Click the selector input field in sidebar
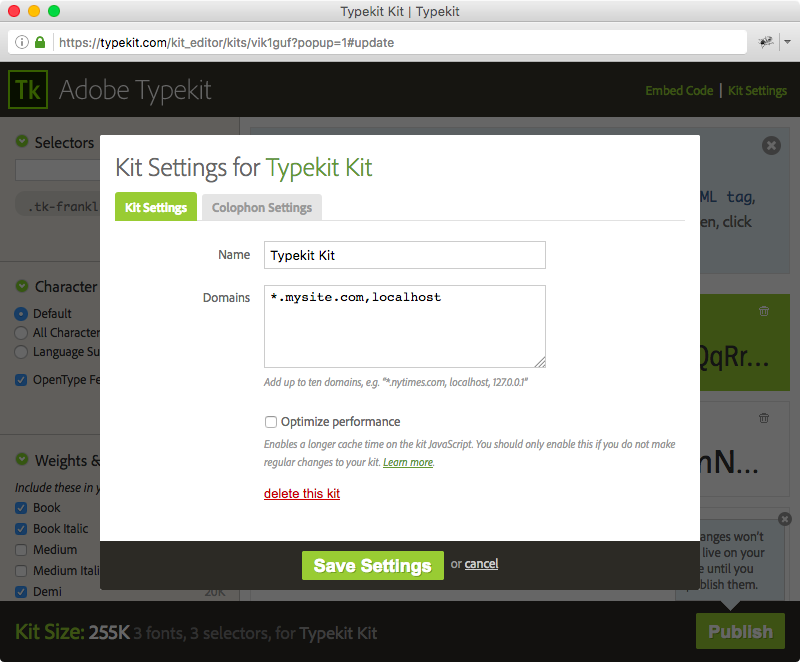Image resolution: width=800 pixels, height=662 pixels. click(x=58, y=170)
